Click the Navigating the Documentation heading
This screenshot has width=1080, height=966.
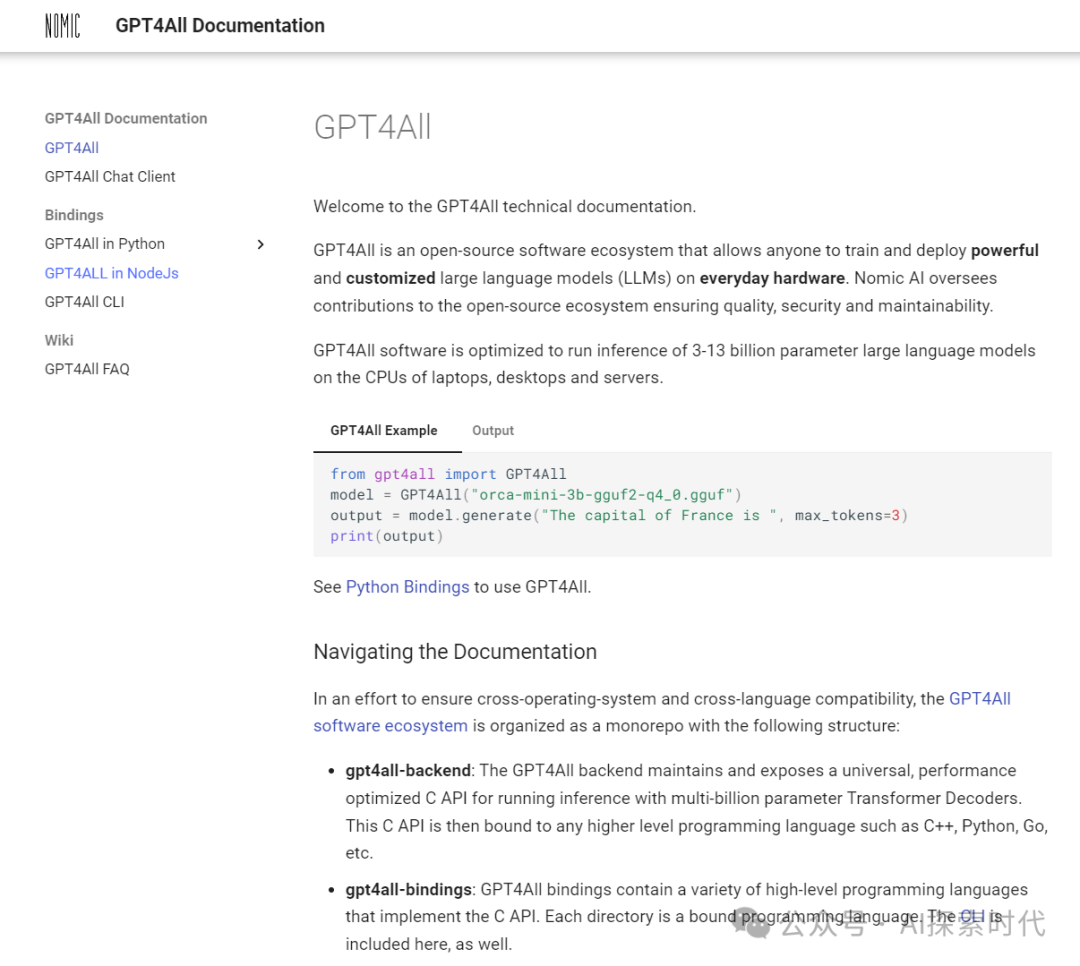[x=455, y=652]
